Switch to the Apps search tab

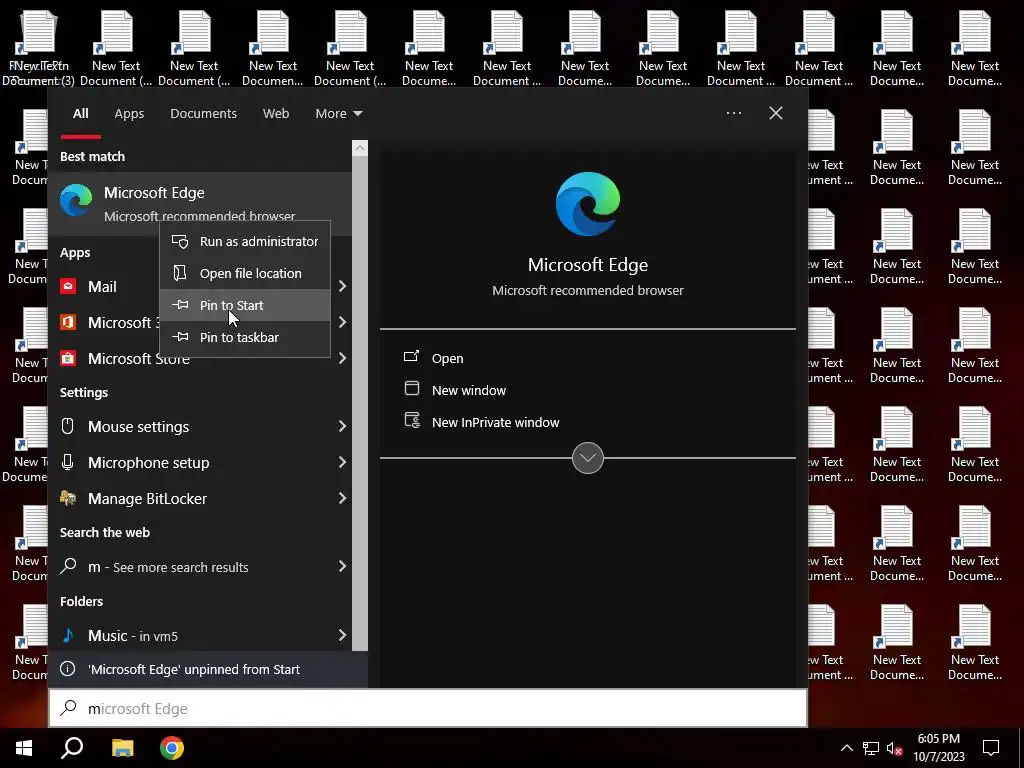(x=129, y=114)
